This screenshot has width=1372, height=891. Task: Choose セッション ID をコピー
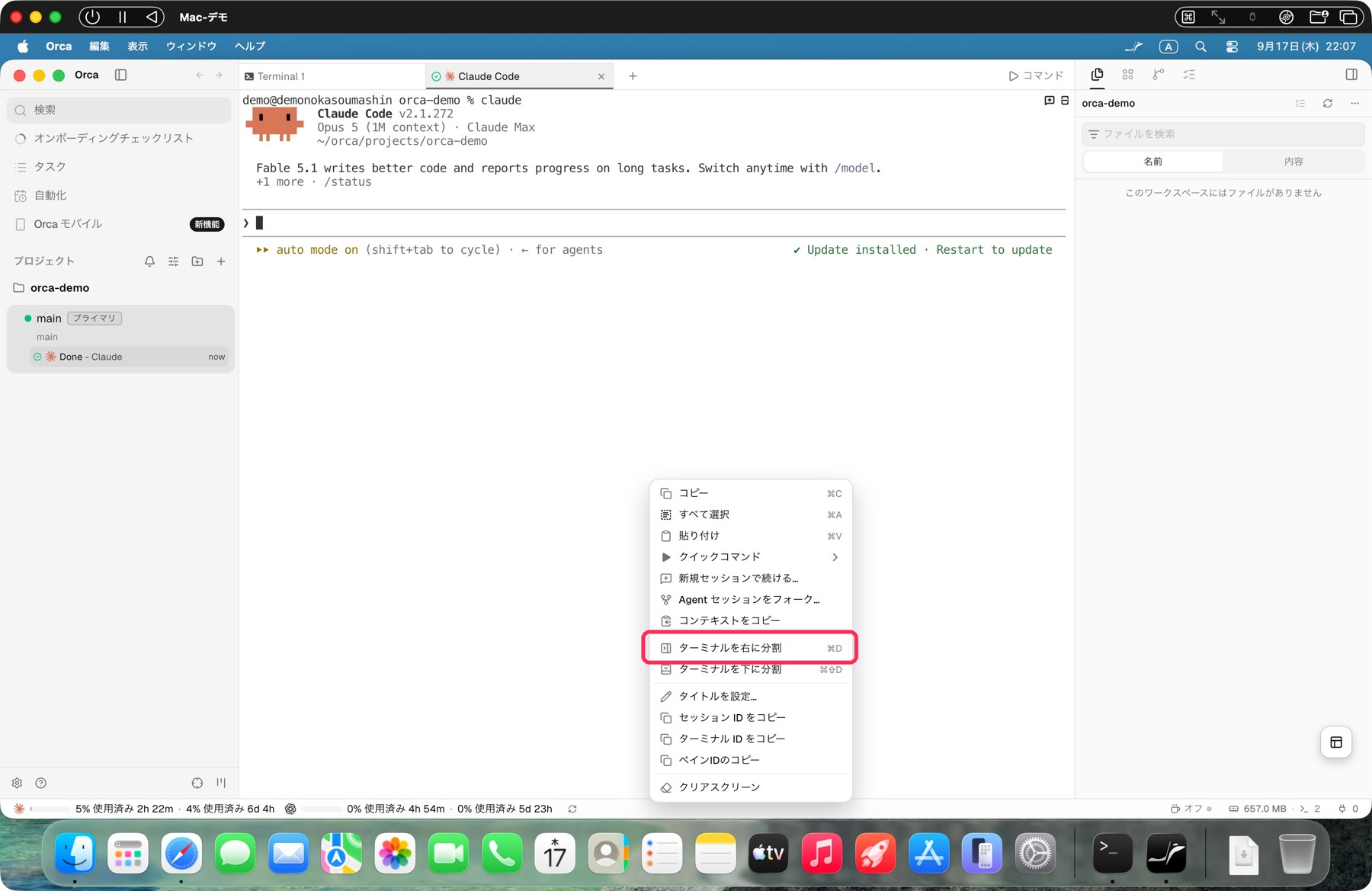pyautogui.click(x=751, y=718)
